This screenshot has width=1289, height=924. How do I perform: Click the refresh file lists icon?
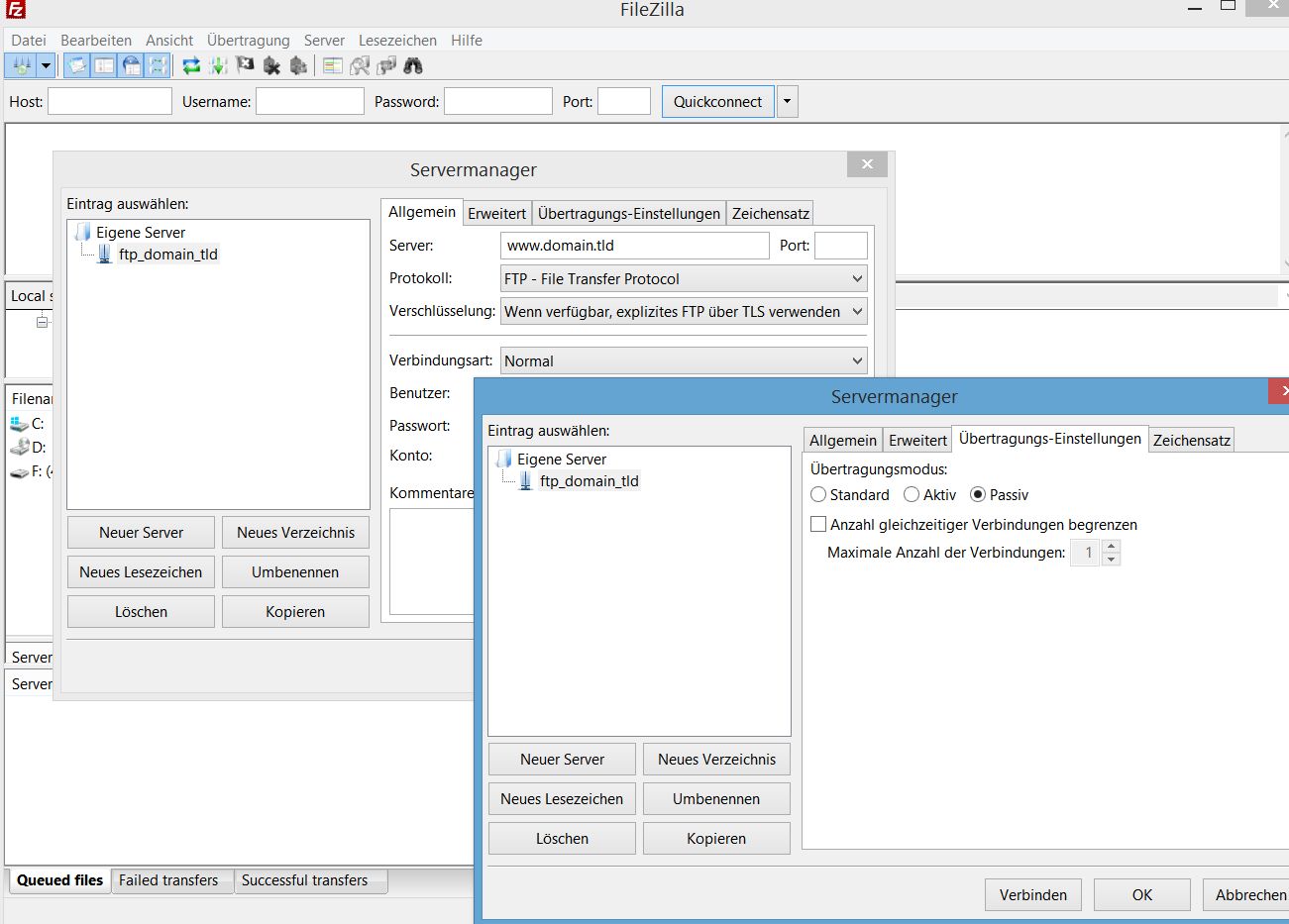(192, 66)
